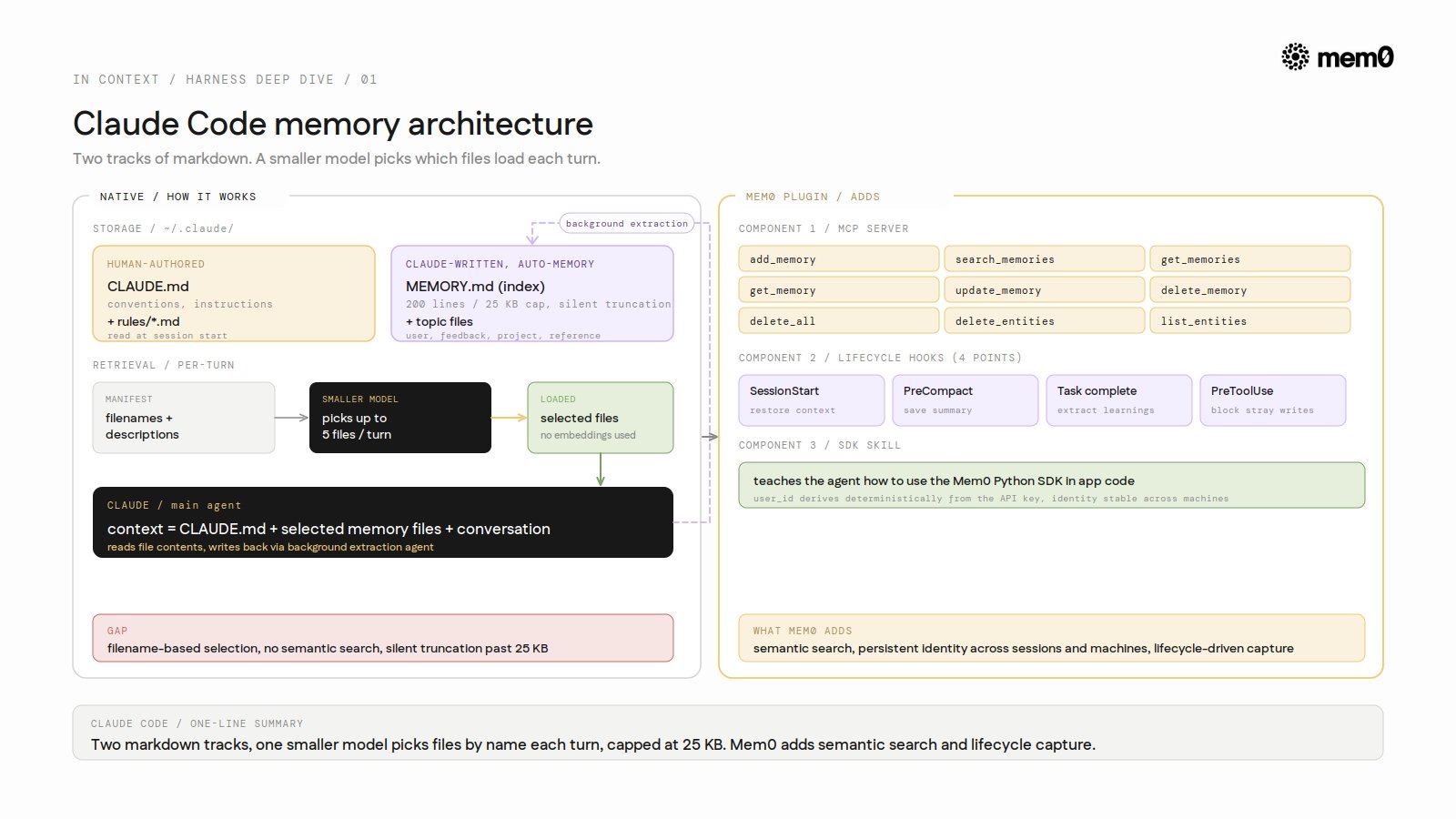This screenshot has height=819, width=1456.
Task: Click the get_memories tool box
Action: (1250, 259)
